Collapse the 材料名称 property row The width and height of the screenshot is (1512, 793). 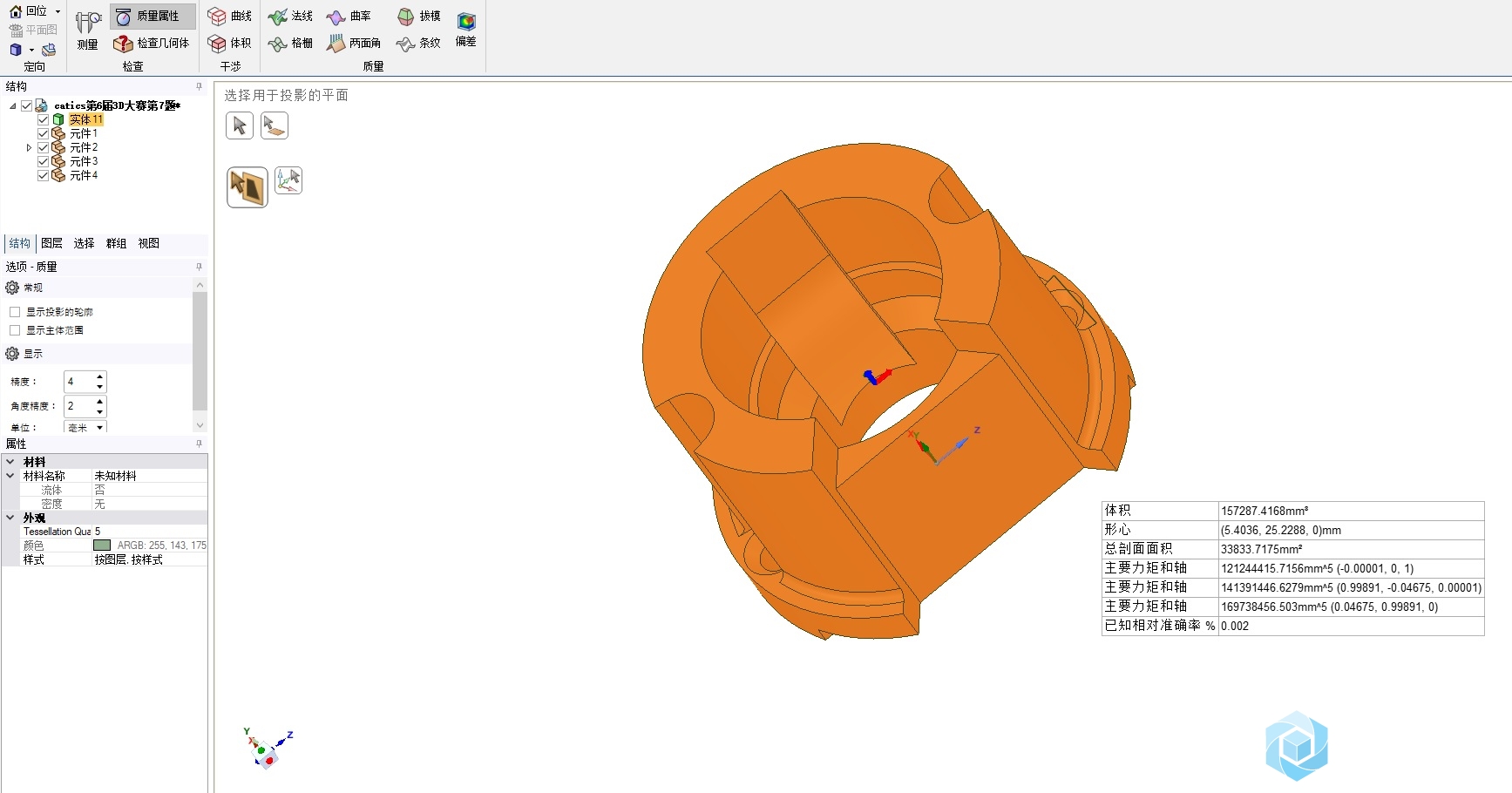click(x=10, y=476)
